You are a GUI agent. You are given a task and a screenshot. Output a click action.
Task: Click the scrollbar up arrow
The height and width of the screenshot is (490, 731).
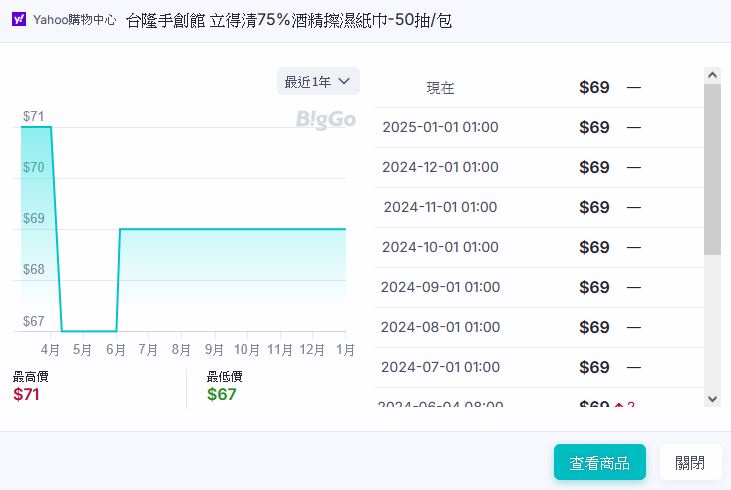point(712,75)
